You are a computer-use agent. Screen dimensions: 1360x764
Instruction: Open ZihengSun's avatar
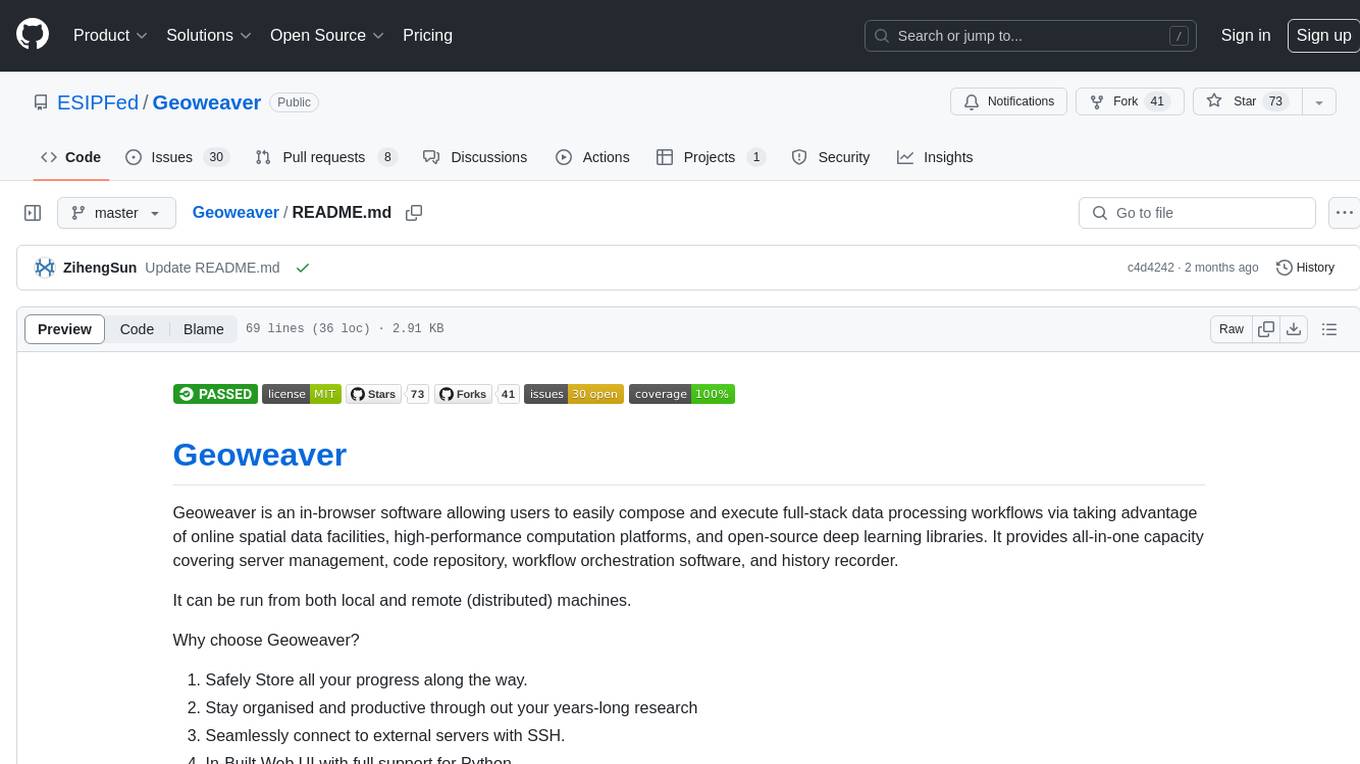45,267
